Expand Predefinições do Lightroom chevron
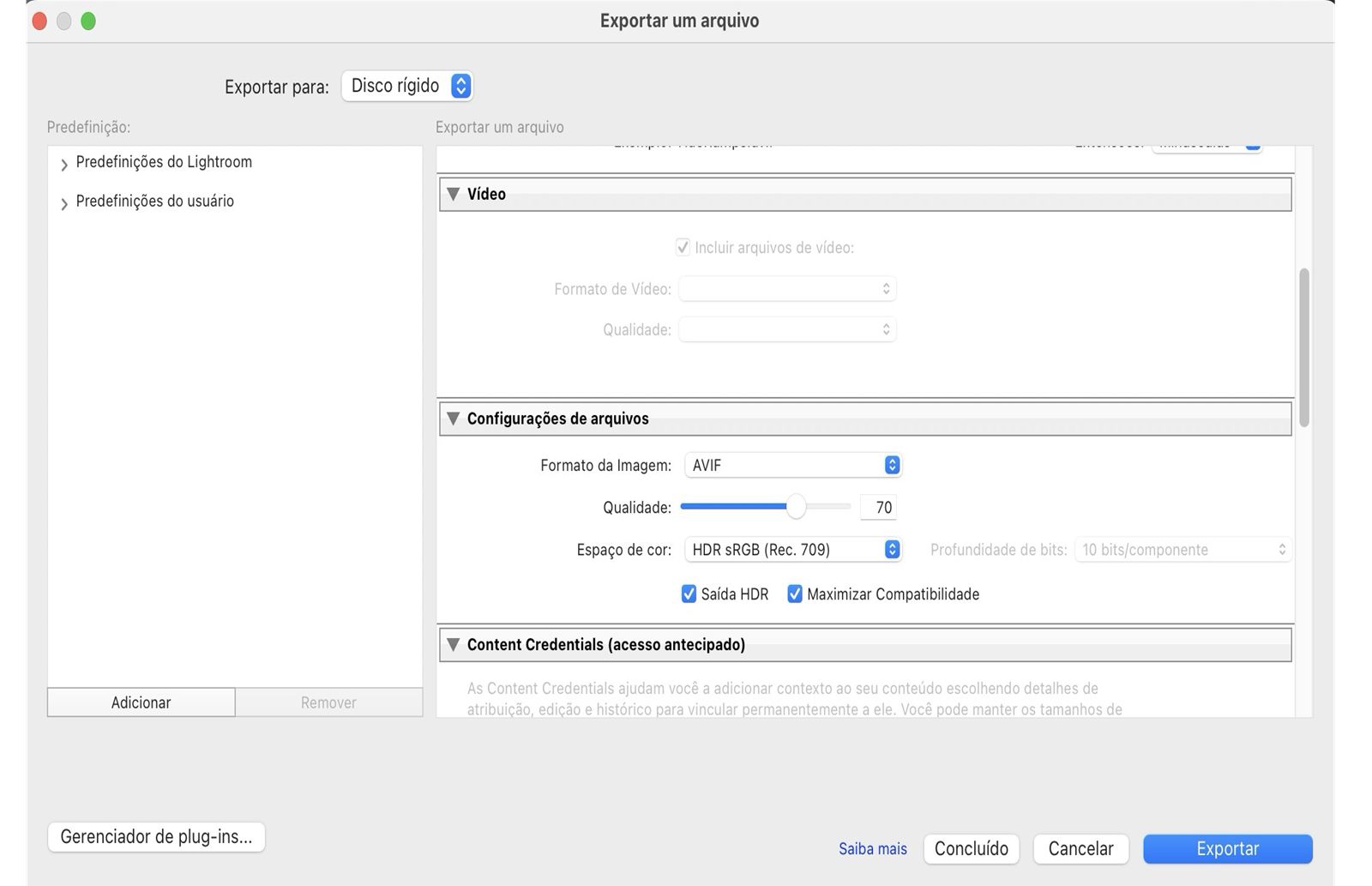The width and height of the screenshot is (1372, 886). (64, 164)
